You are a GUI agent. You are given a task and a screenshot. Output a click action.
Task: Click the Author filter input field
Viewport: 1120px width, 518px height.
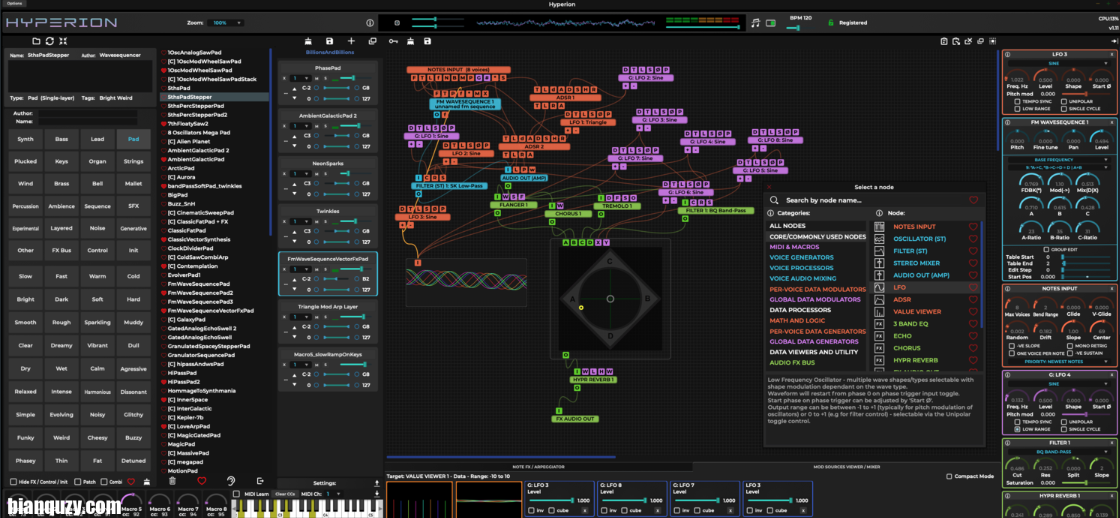(x=87, y=113)
